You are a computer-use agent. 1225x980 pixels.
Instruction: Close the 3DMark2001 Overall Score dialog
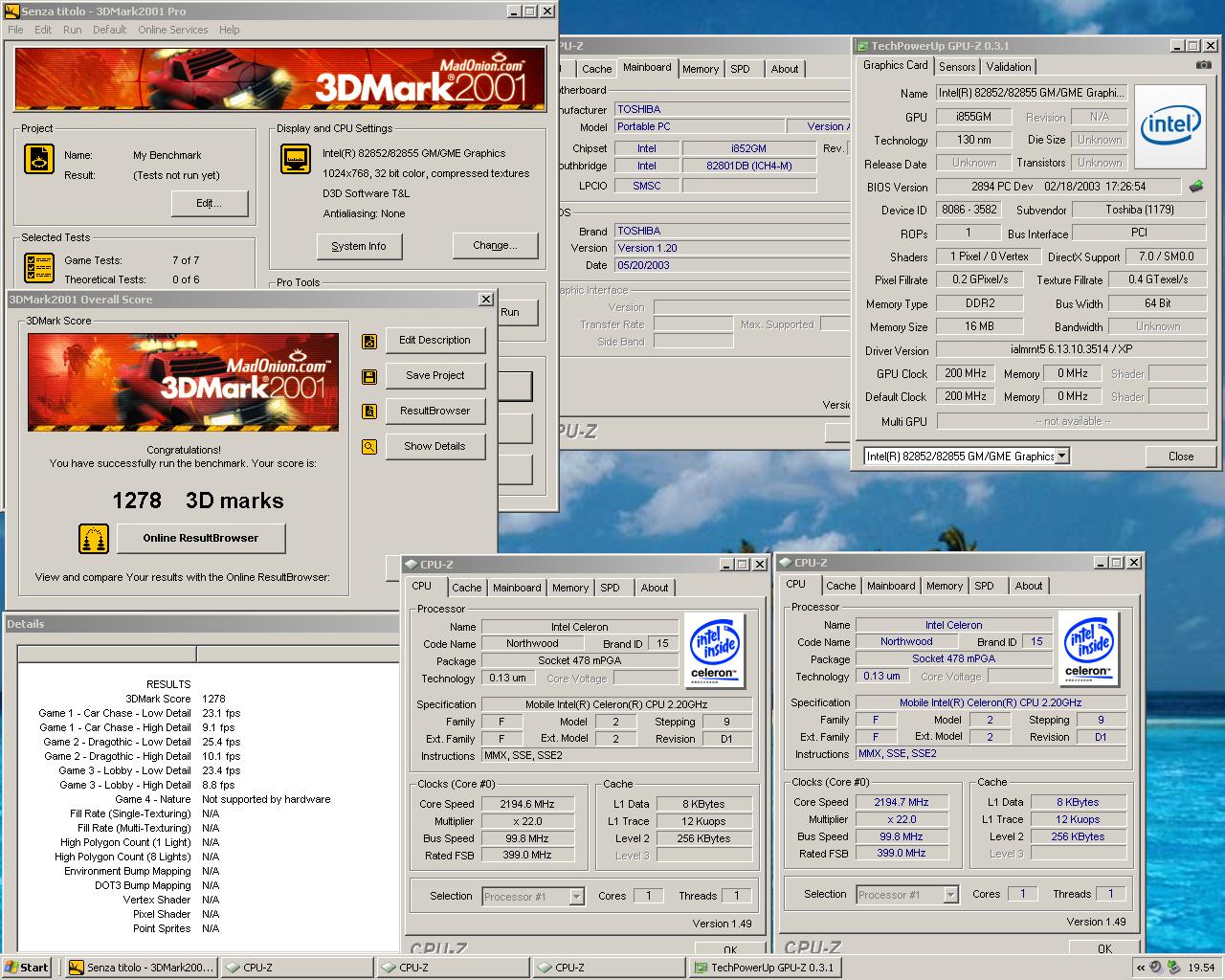click(x=486, y=300)
